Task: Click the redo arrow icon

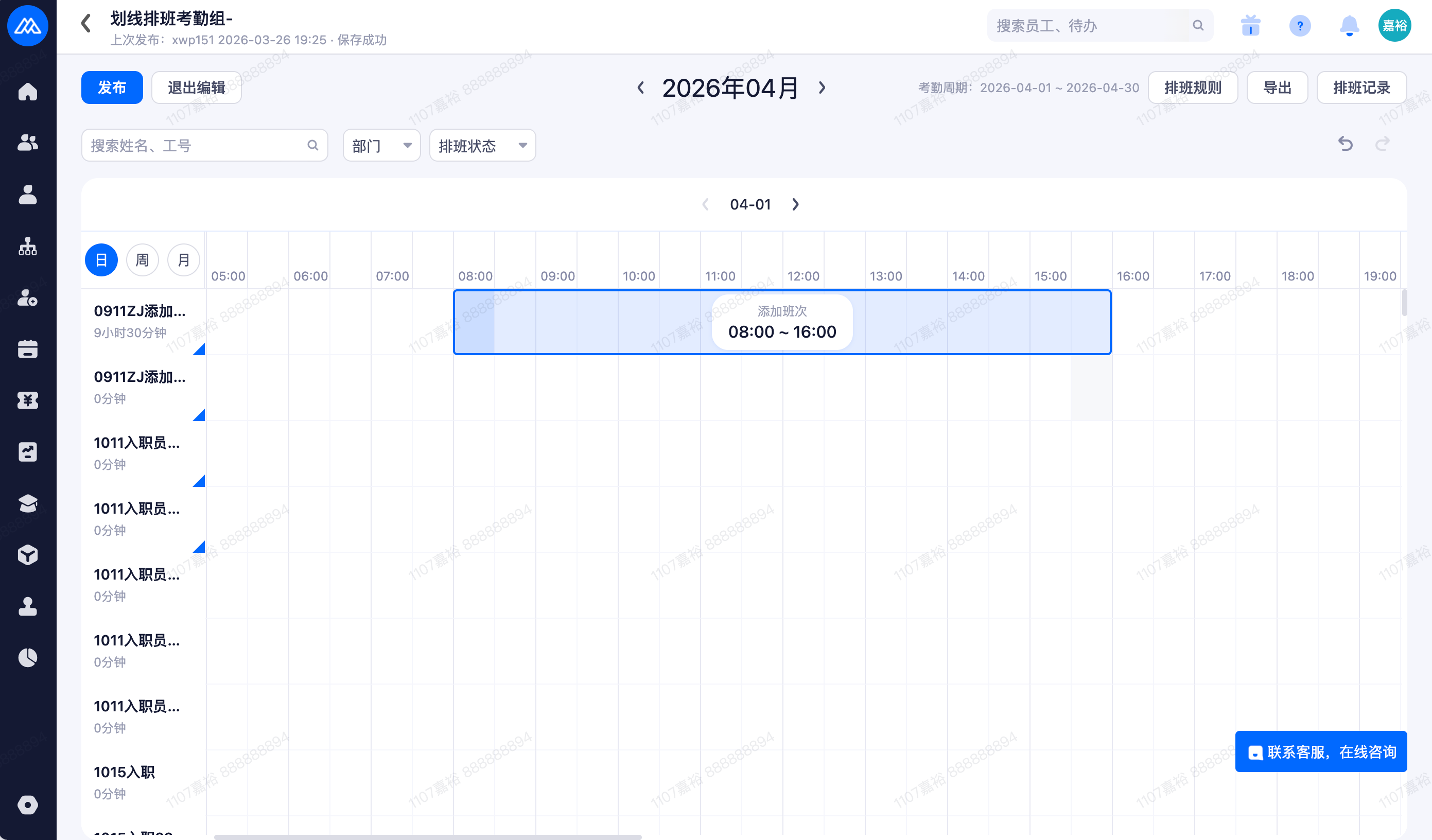Action: pyautogui.click(x=1382, y=144)
